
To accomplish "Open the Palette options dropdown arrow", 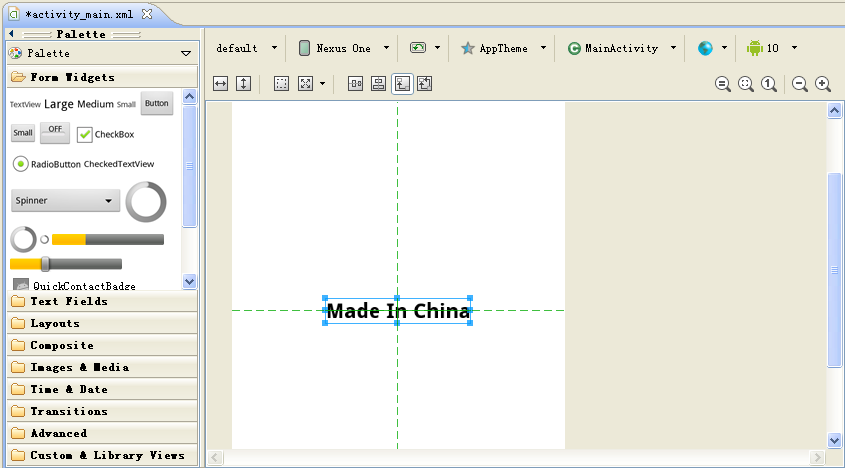I will (x=186, y=53).
